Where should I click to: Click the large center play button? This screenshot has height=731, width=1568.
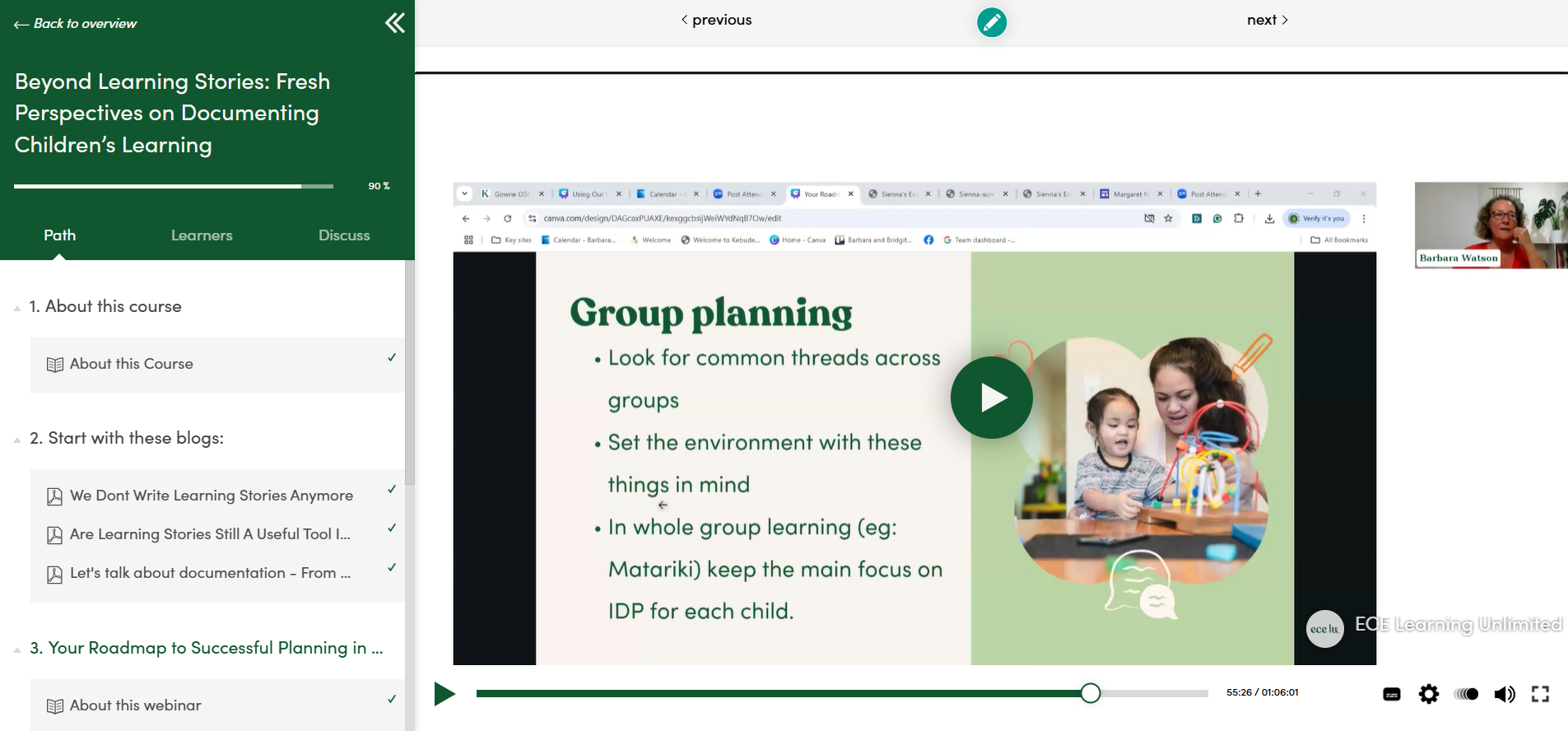(x=991, y=398)
